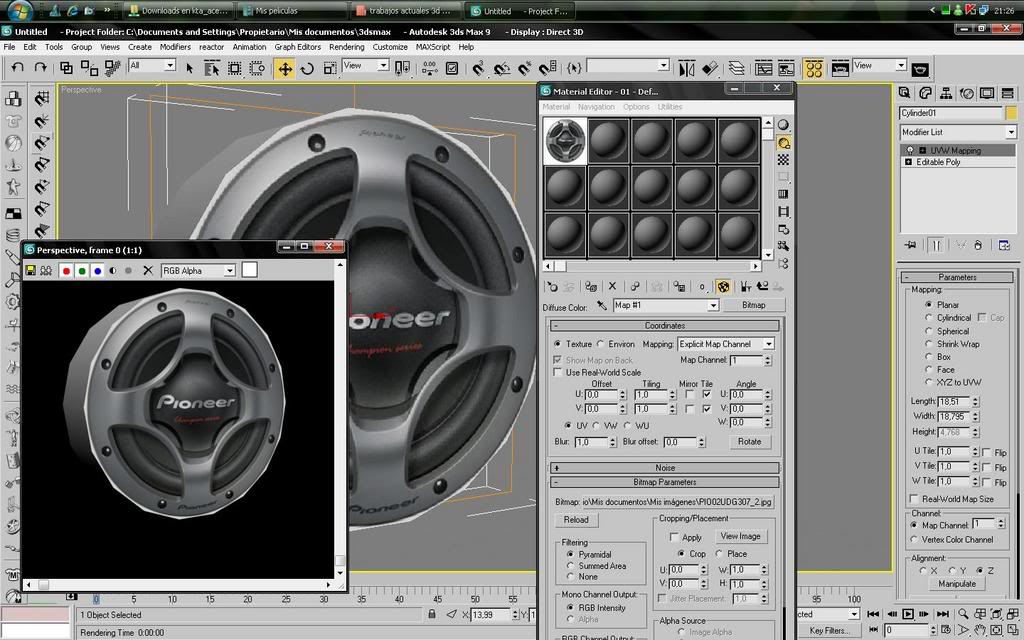Pick material from object eyedropper

point(602,305)
